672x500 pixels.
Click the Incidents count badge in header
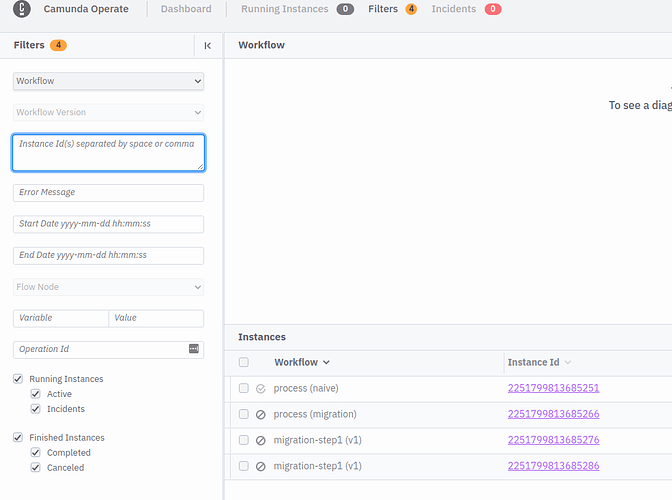(x=493, y=9)
